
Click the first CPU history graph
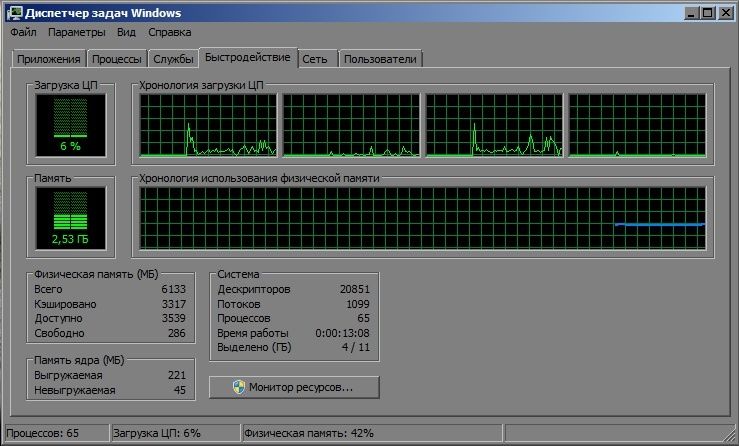[x=208, y=125]
